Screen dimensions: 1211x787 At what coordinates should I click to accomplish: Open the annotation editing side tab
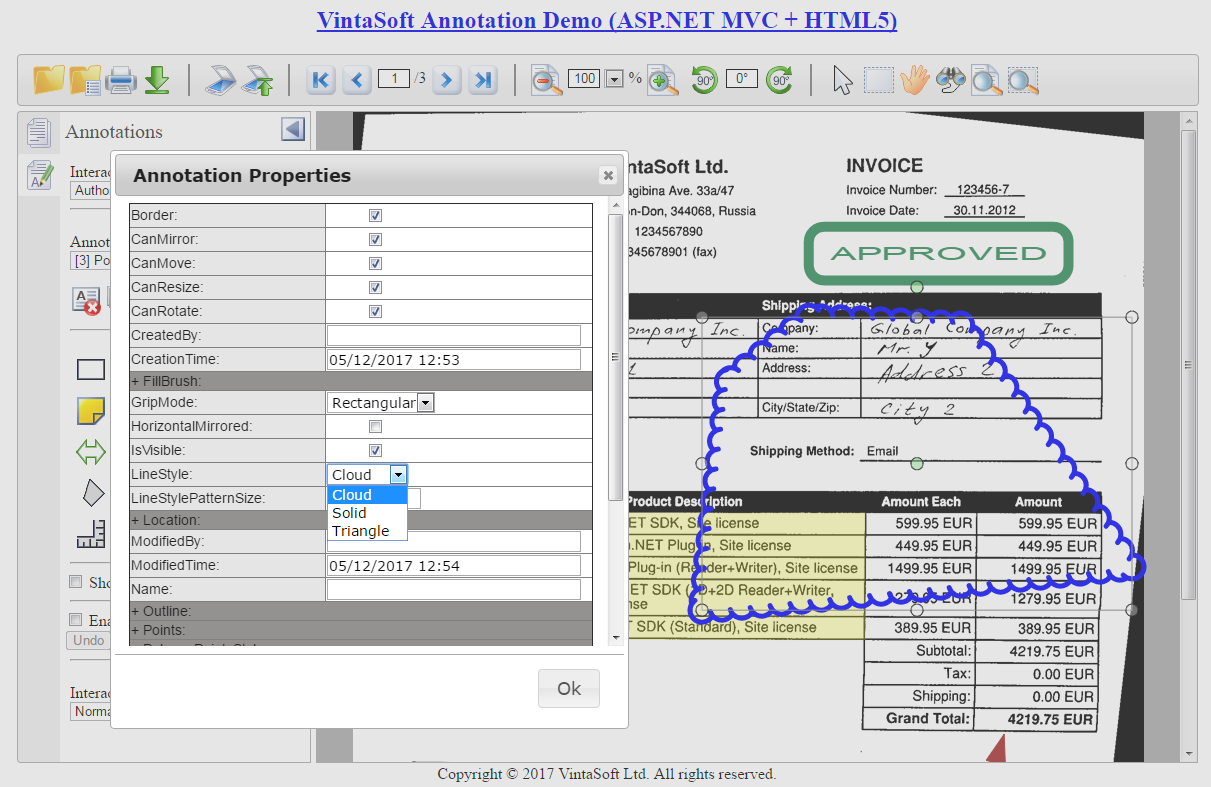click(39, 175)
